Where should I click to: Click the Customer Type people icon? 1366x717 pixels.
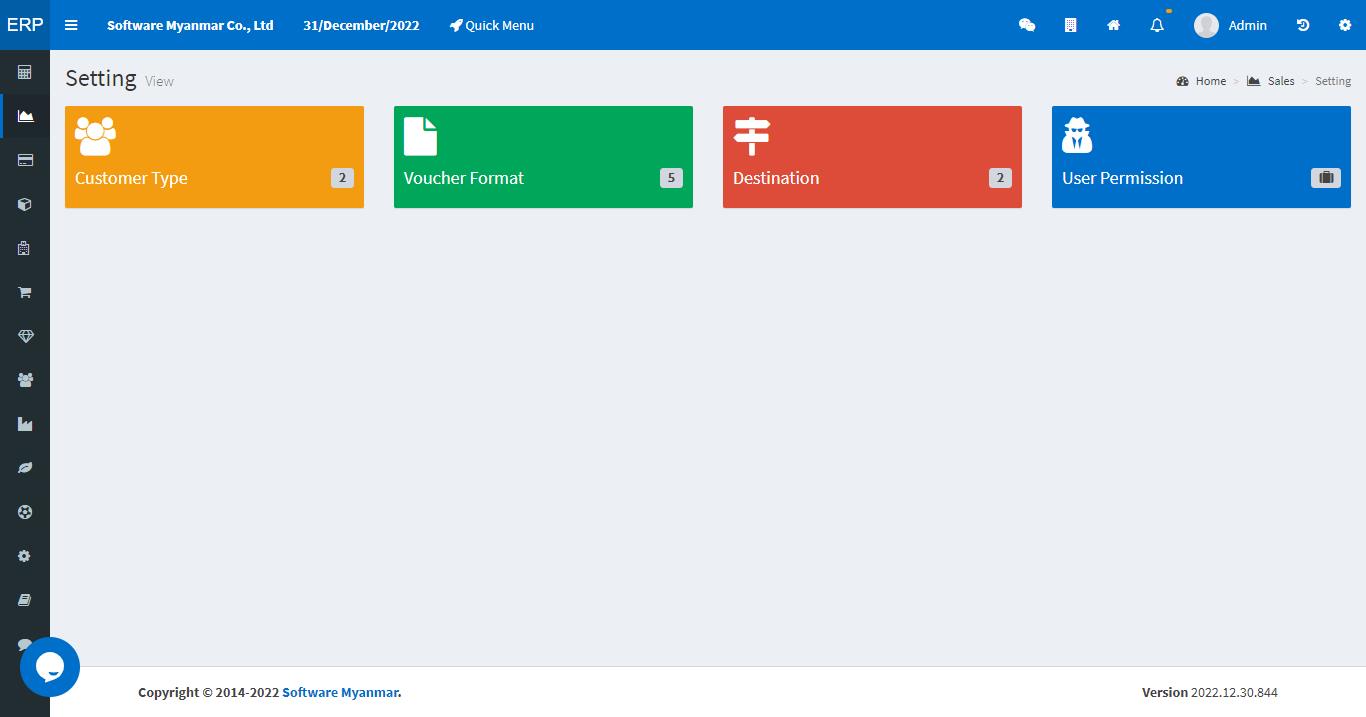(95, 136)
